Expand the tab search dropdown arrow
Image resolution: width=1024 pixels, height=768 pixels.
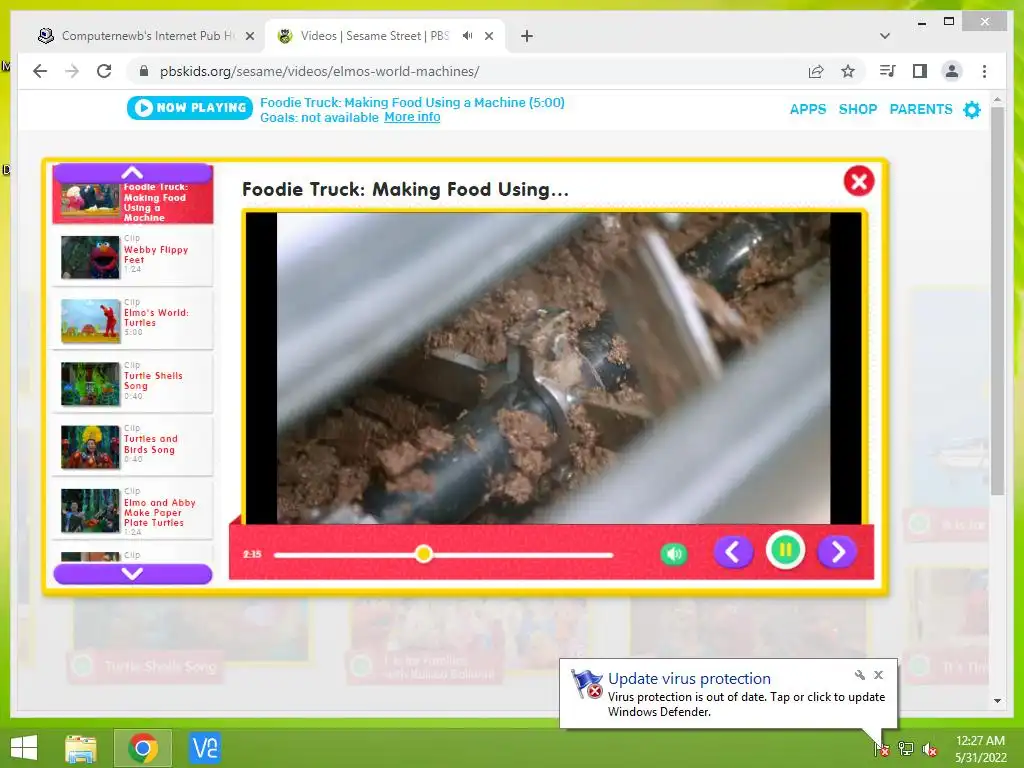(x=885, y=36)
